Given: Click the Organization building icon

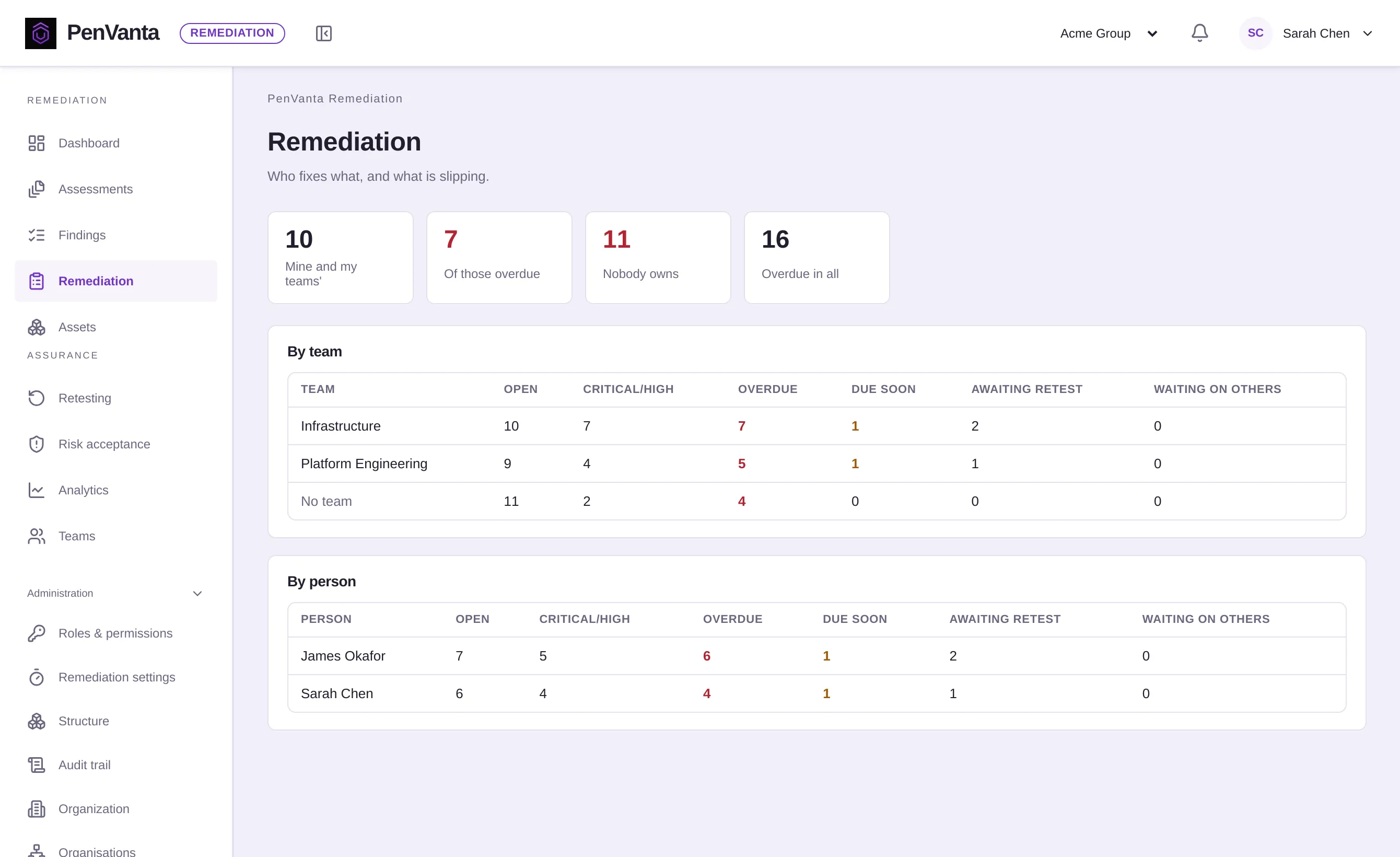Looking at the screenshot, I should tap(37, 809).
